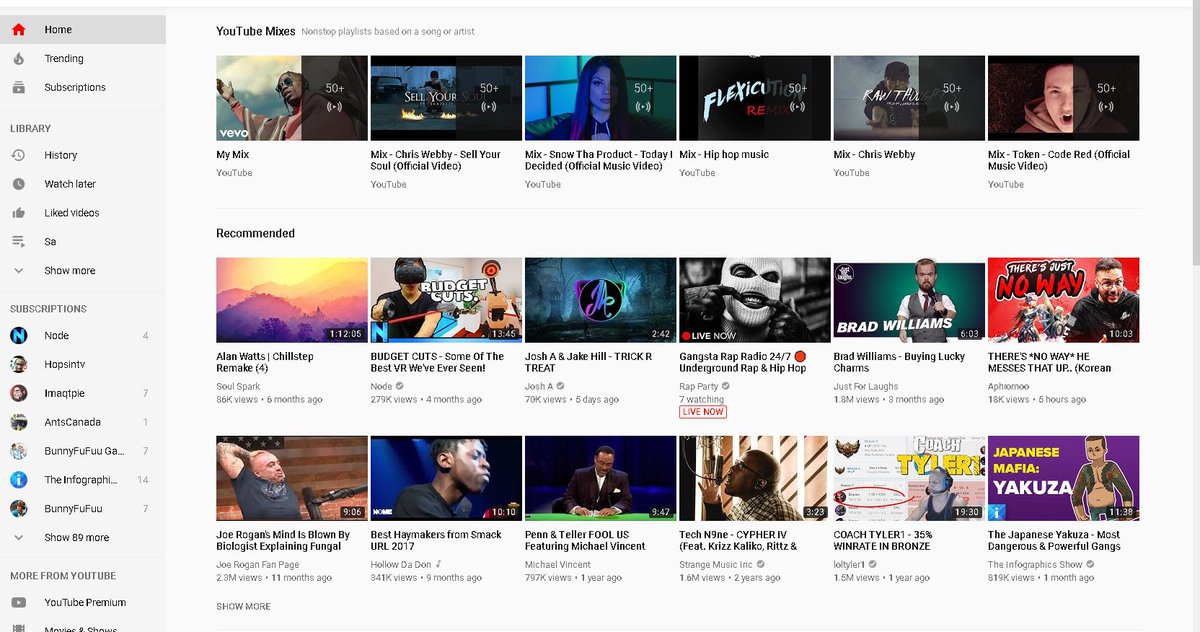Open Mix - Snow Tha Product thumbnail
1200x632 pixels.
tap(601, 98)
